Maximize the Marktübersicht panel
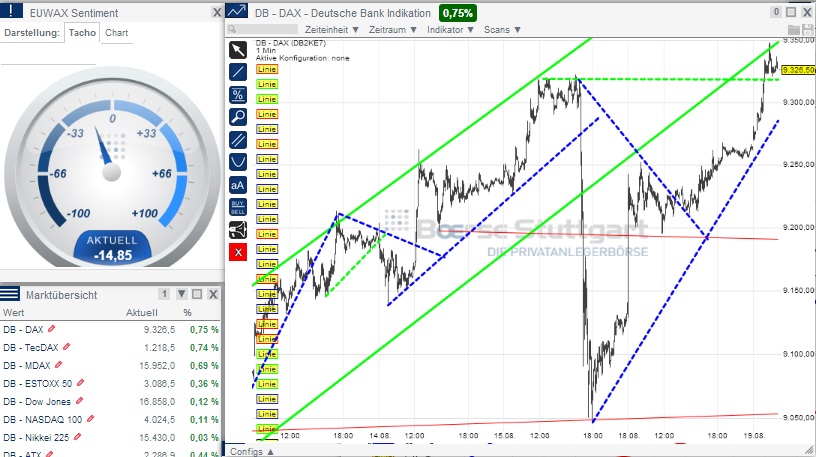816x457 pixels. tap(197, 294)
